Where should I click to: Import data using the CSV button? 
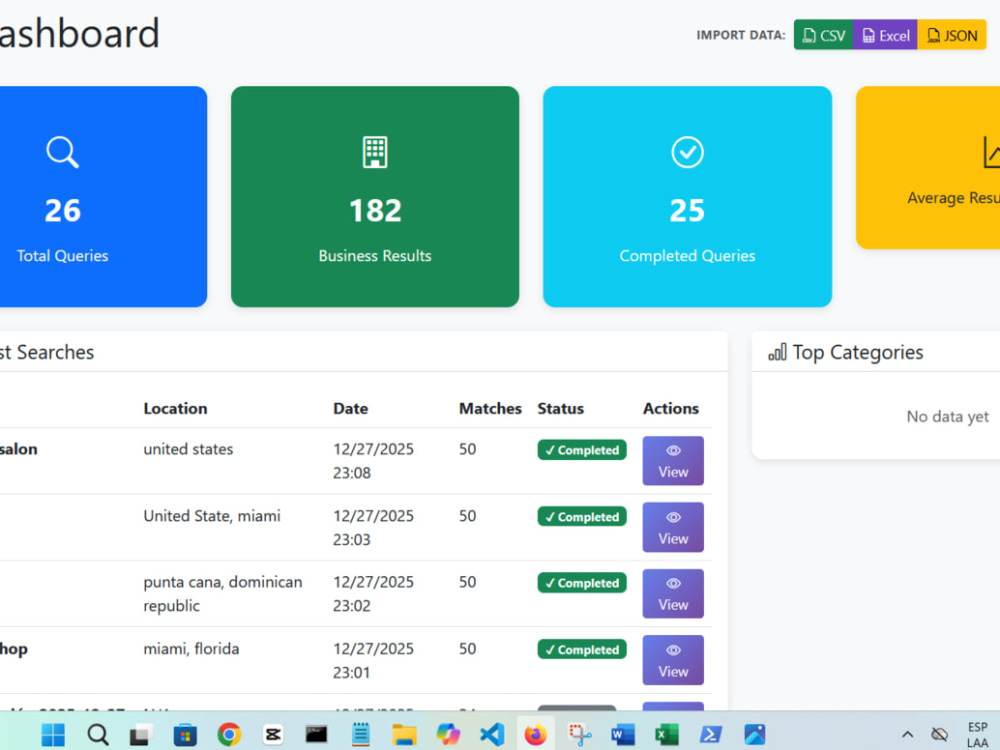click(823, 35)
